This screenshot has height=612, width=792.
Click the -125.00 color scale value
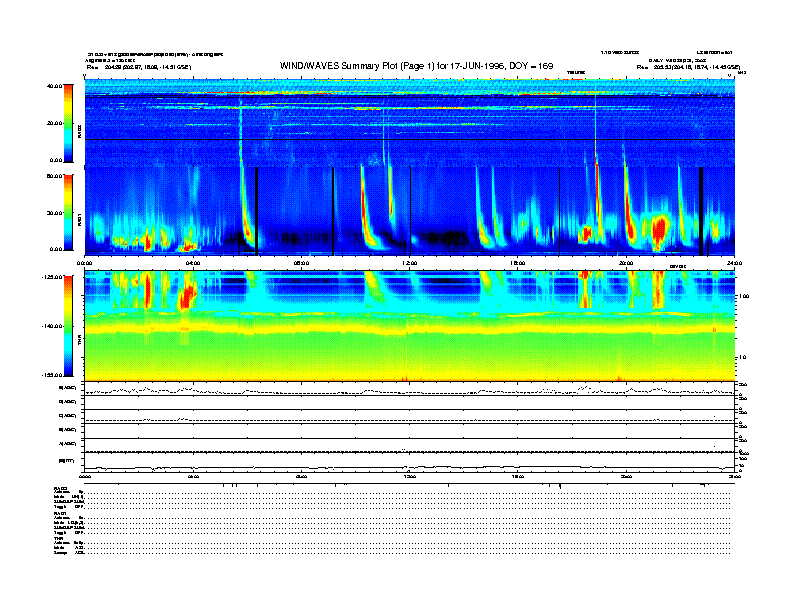click(x=53, y=277)
